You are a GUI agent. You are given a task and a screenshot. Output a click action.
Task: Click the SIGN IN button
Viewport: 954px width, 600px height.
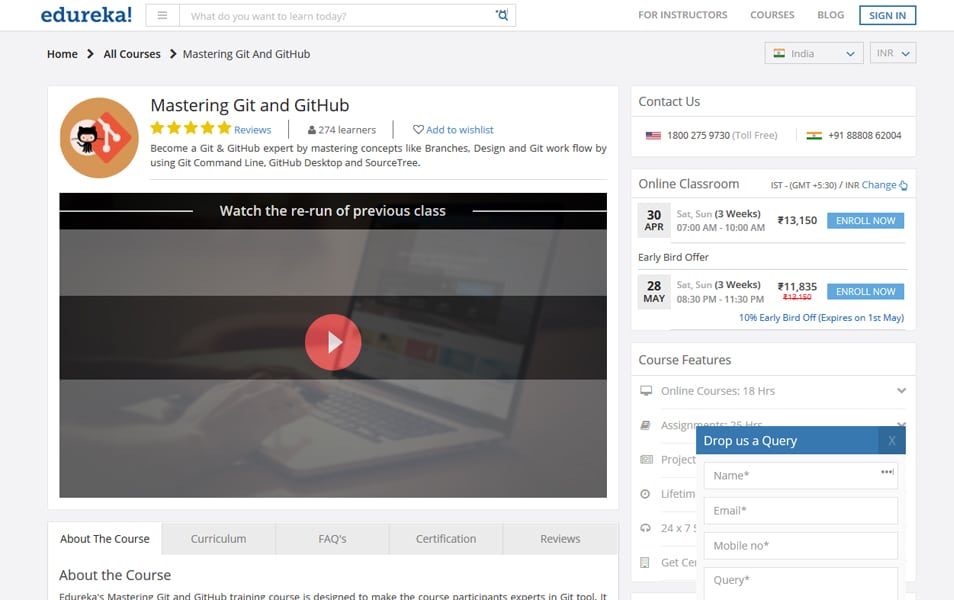887,15
